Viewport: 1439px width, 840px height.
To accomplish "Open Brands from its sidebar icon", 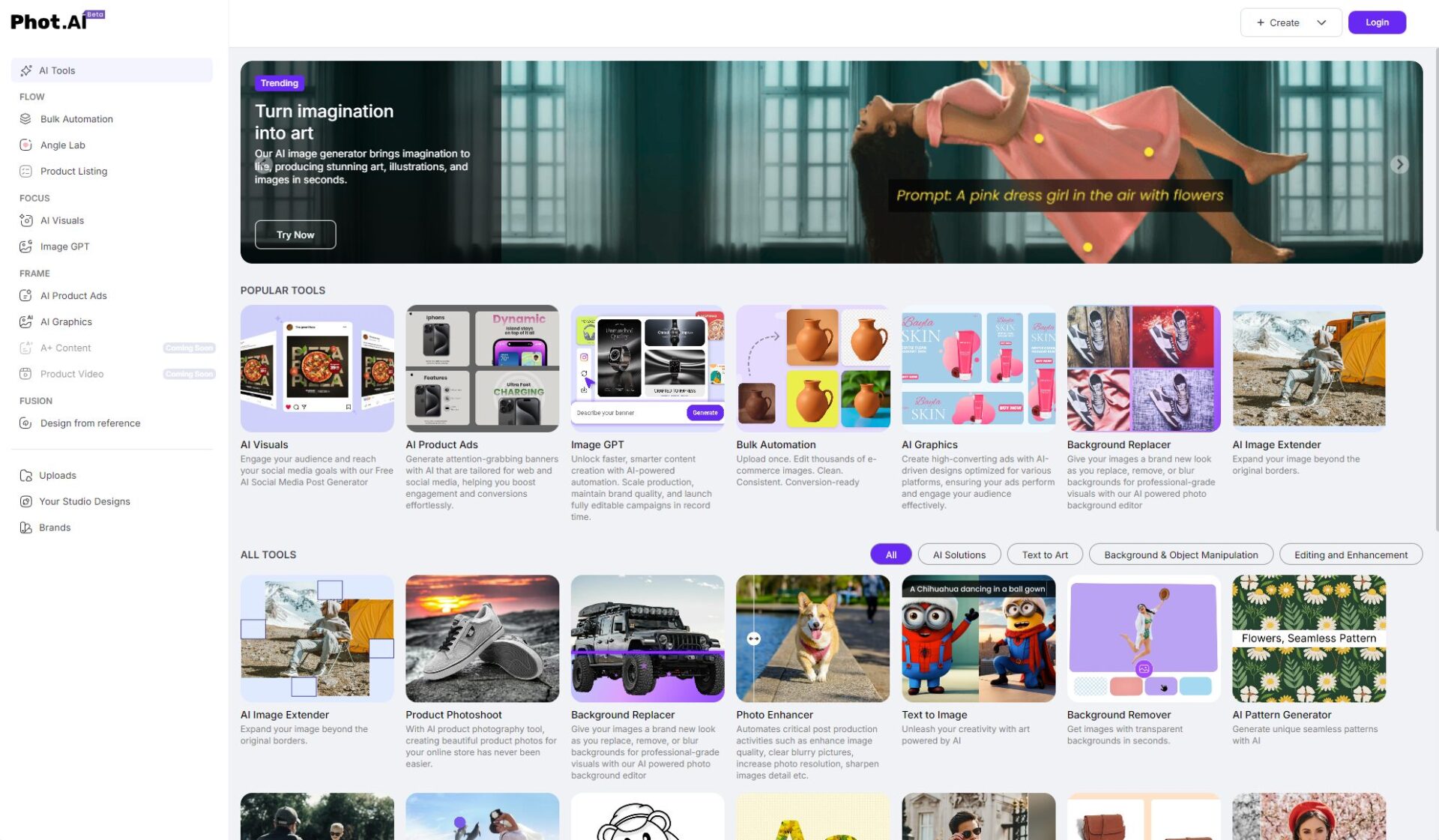I will click(x=25, y=528).
